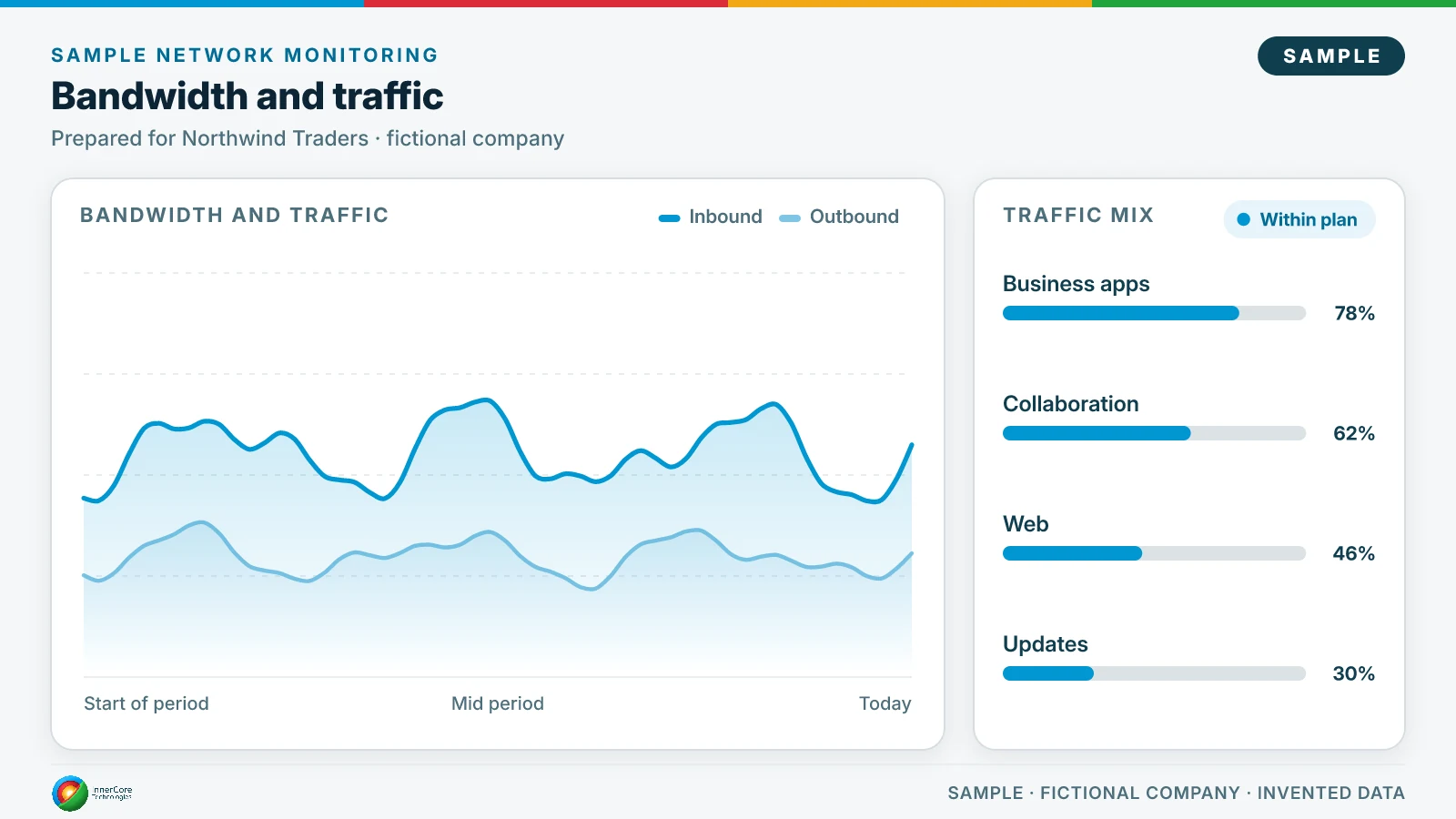Click the "BANDWIDTH AND TRAFFIC" chart card title
The height and width of the screenshot is (819, 1456).
click(x=235, y=215)
